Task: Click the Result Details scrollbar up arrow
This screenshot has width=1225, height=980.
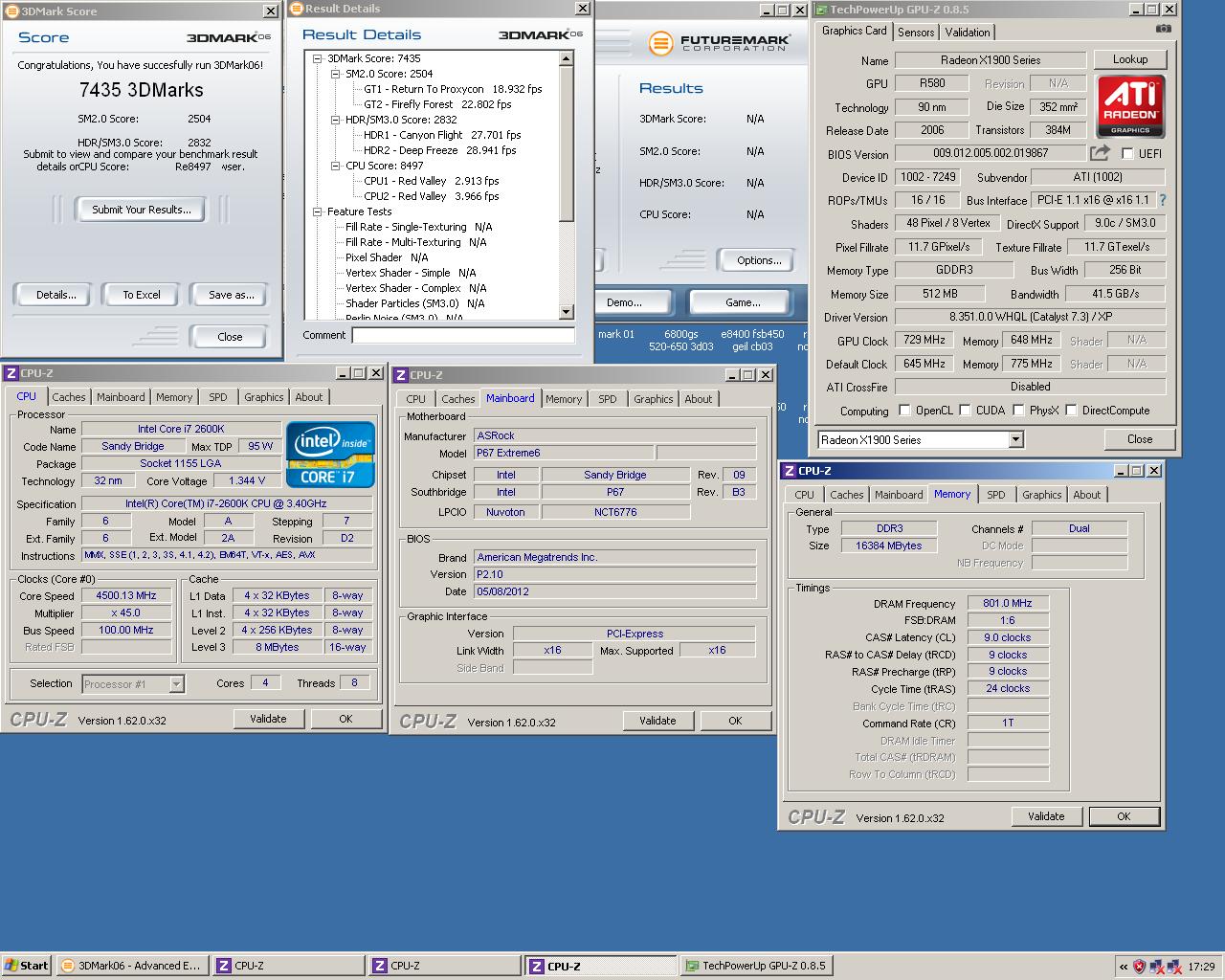Action: (x=566, y=59)
